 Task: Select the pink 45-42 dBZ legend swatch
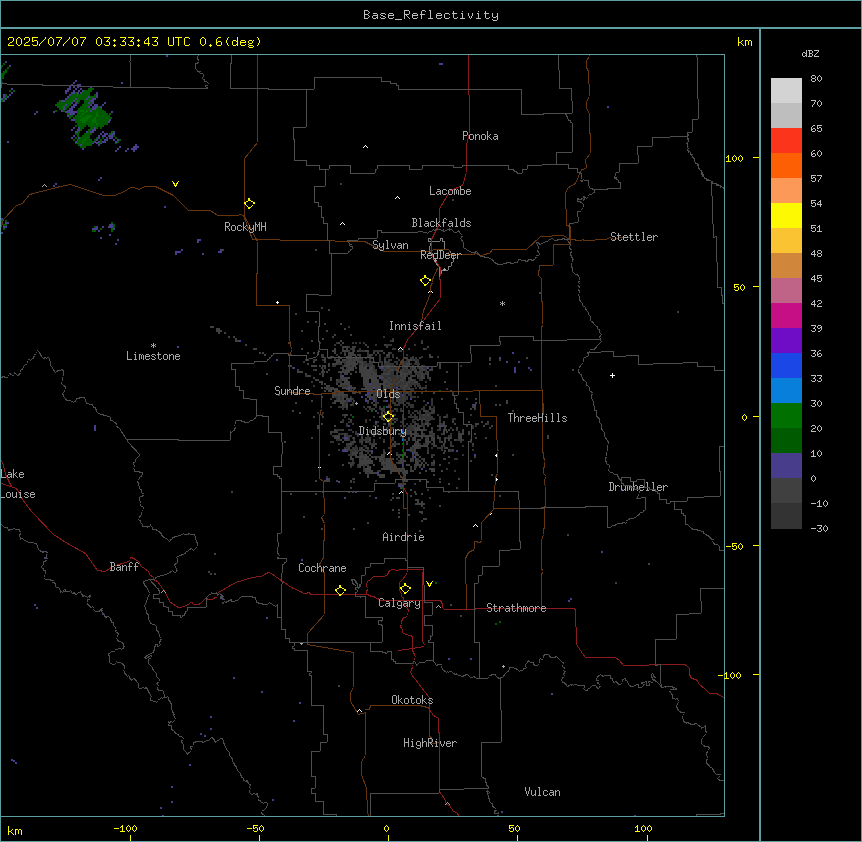point(786,290)
